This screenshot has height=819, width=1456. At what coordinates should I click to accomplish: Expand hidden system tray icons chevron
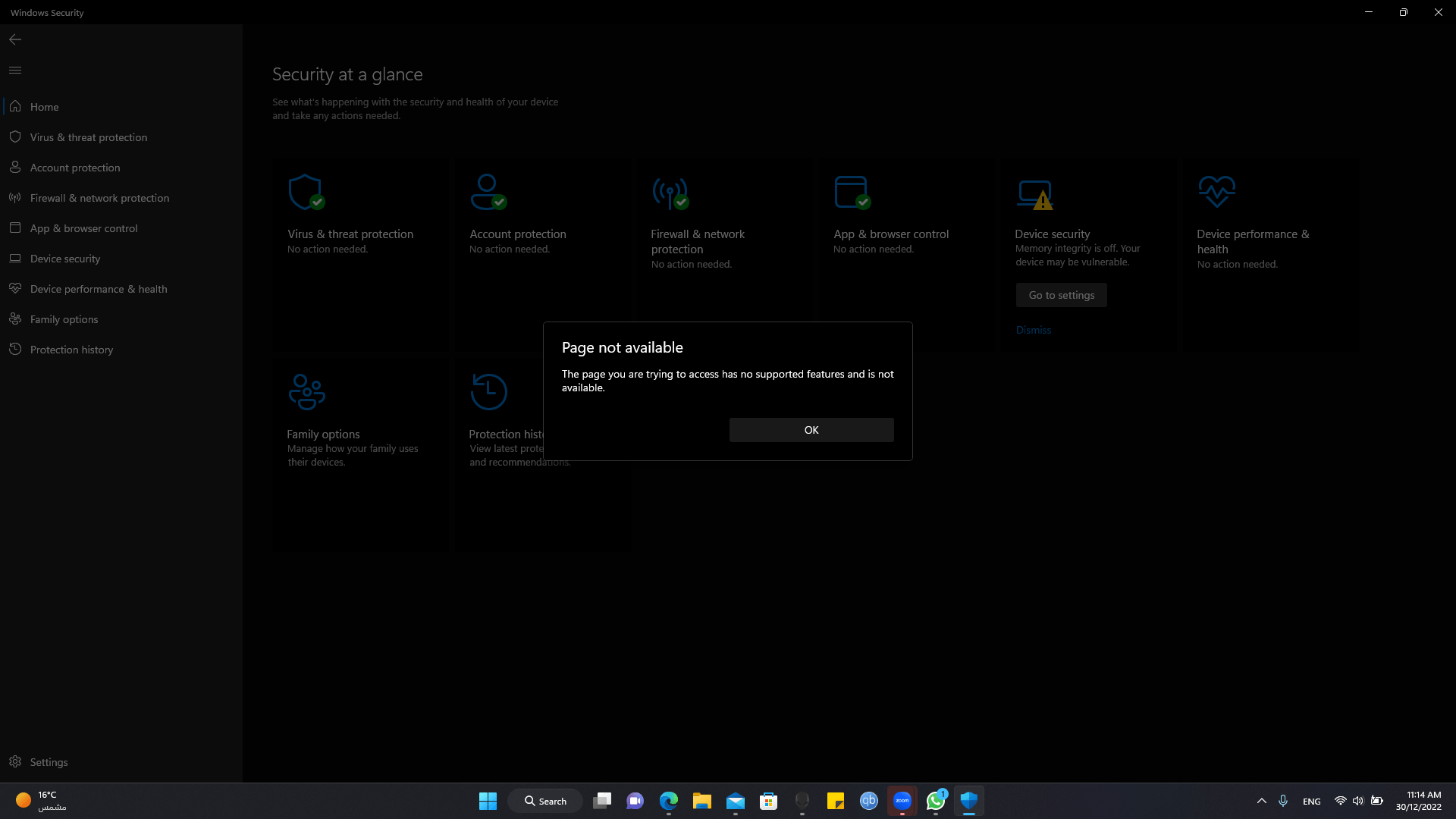pyautogui.click(x=1261, y=801)
